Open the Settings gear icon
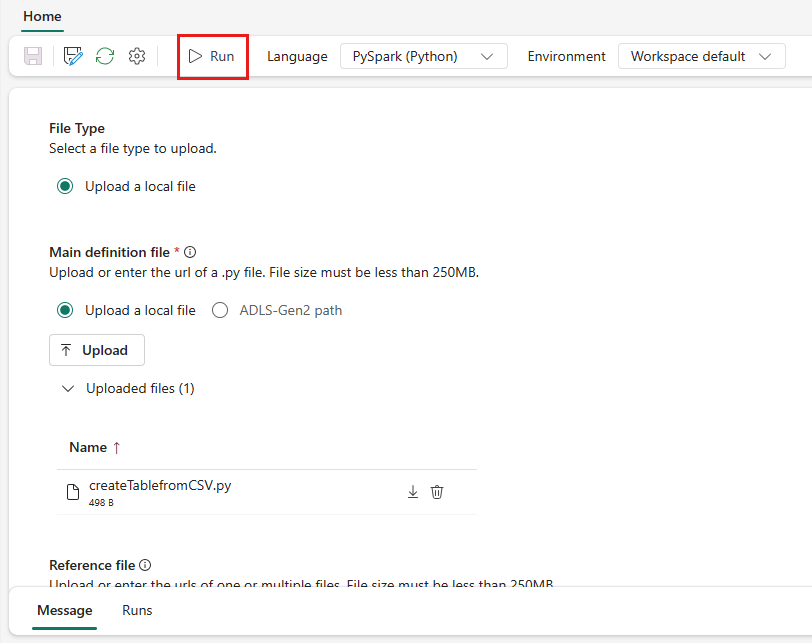The image size is (812, 643). pyautogui.click(x=137, y=56)
